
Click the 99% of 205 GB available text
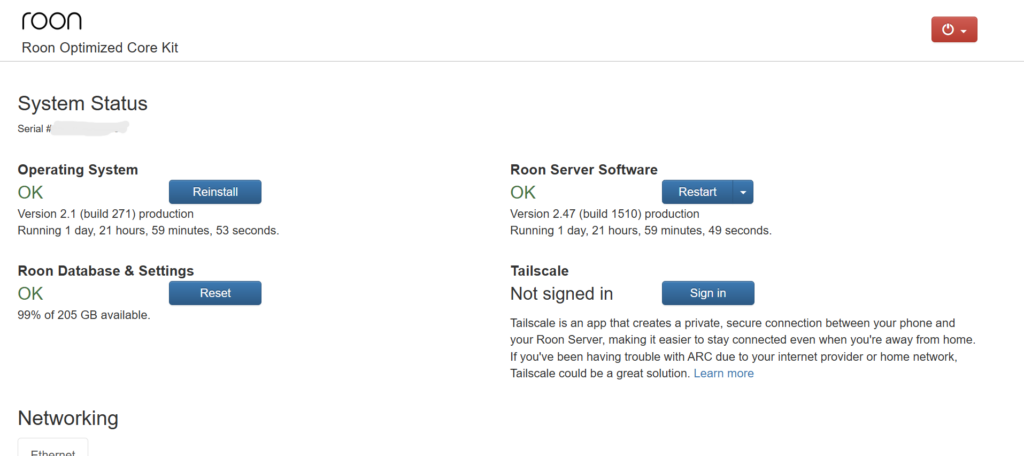[84, 315]
